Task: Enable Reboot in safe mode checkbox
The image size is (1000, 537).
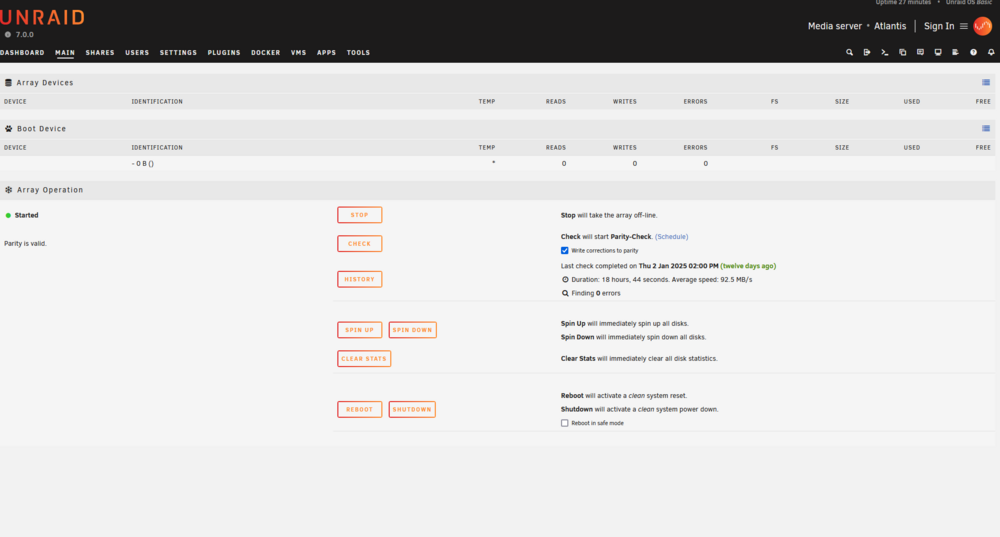Action: 564,423
